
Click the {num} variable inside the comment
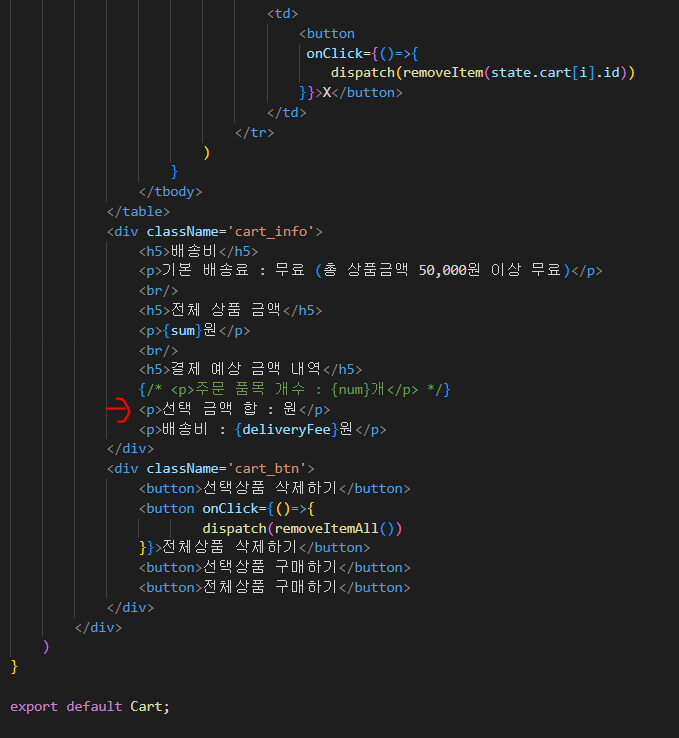coord(351,389)
